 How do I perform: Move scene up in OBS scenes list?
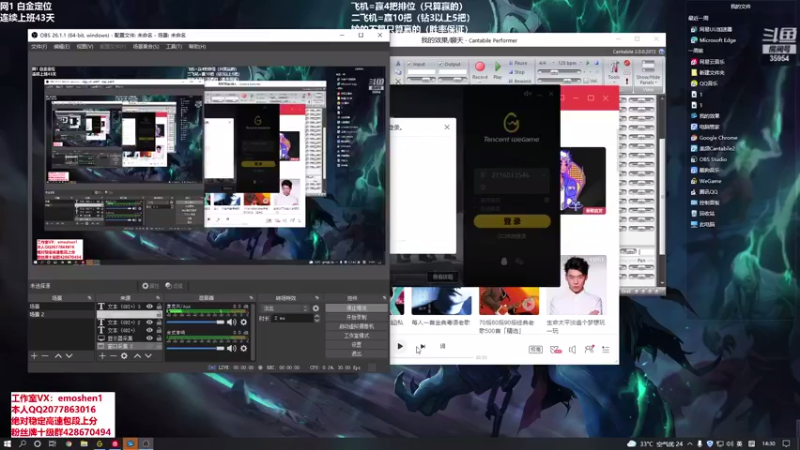(58, 356)
